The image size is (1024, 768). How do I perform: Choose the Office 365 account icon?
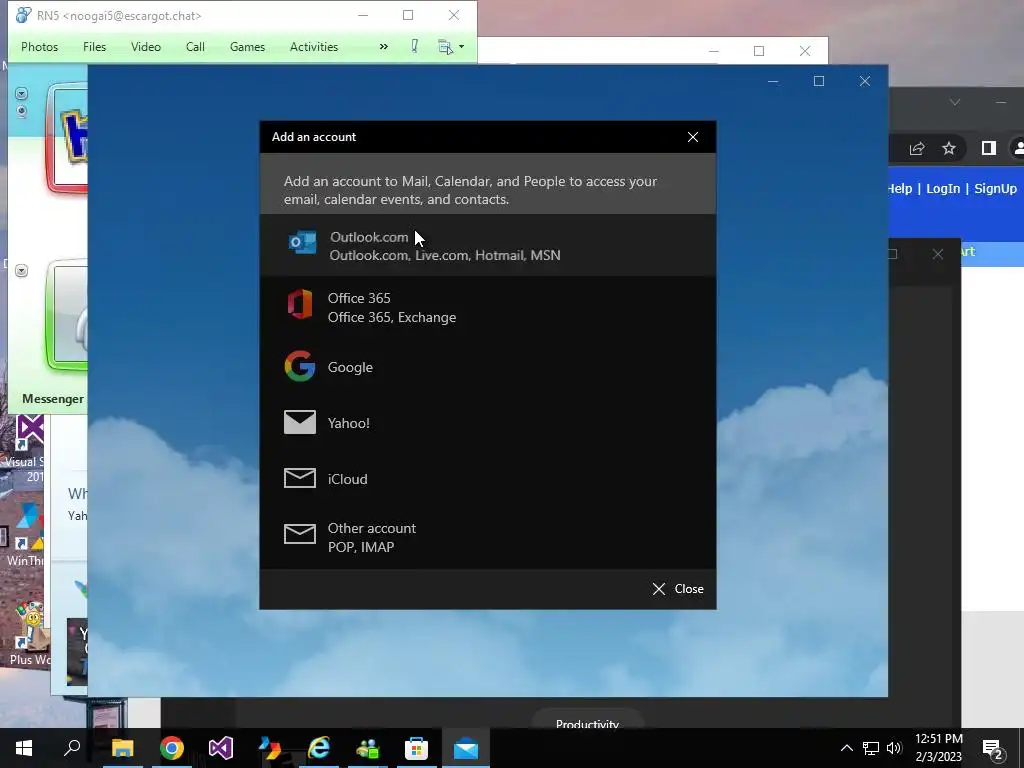(300, 305)
